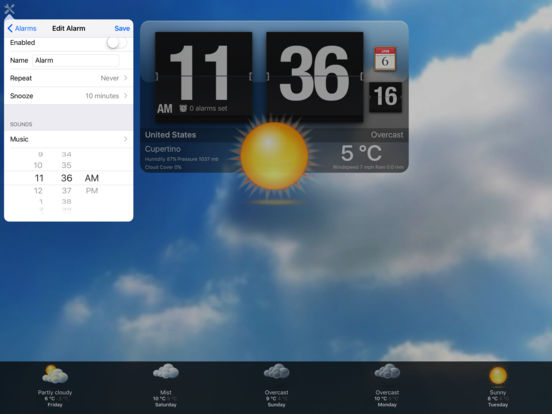This screenshot has width=552, height=414.
Task: Select minute 37 in time picker
Action: 67,191
